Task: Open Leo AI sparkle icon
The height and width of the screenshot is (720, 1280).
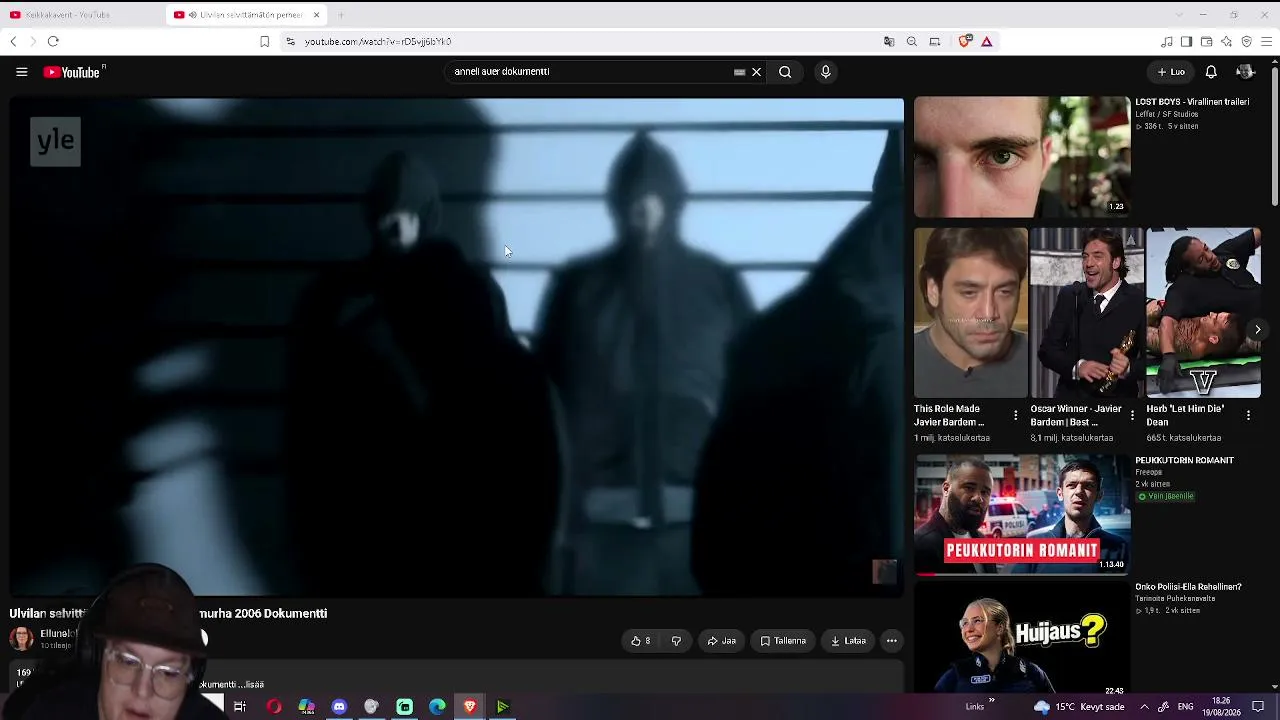Action: (x=1226, y=41)
